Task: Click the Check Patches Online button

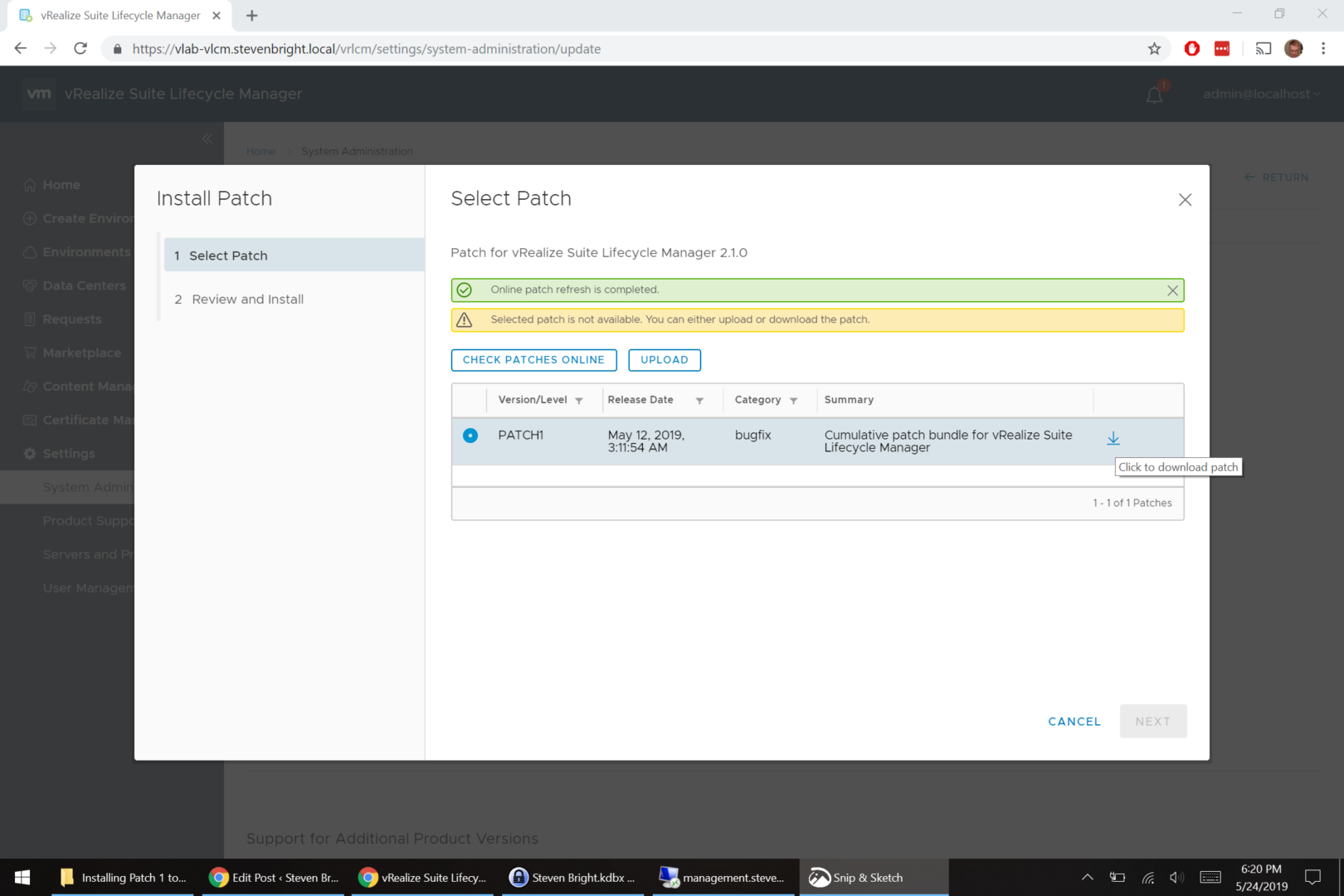Action: 533,360
